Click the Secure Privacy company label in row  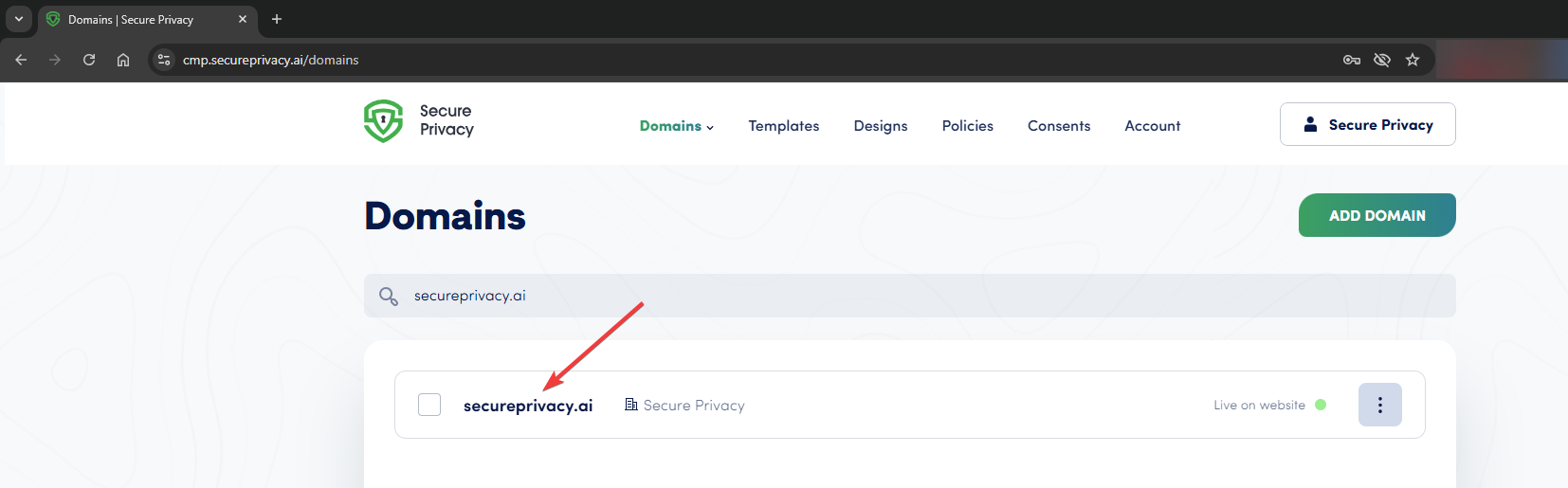pos(694,406)
